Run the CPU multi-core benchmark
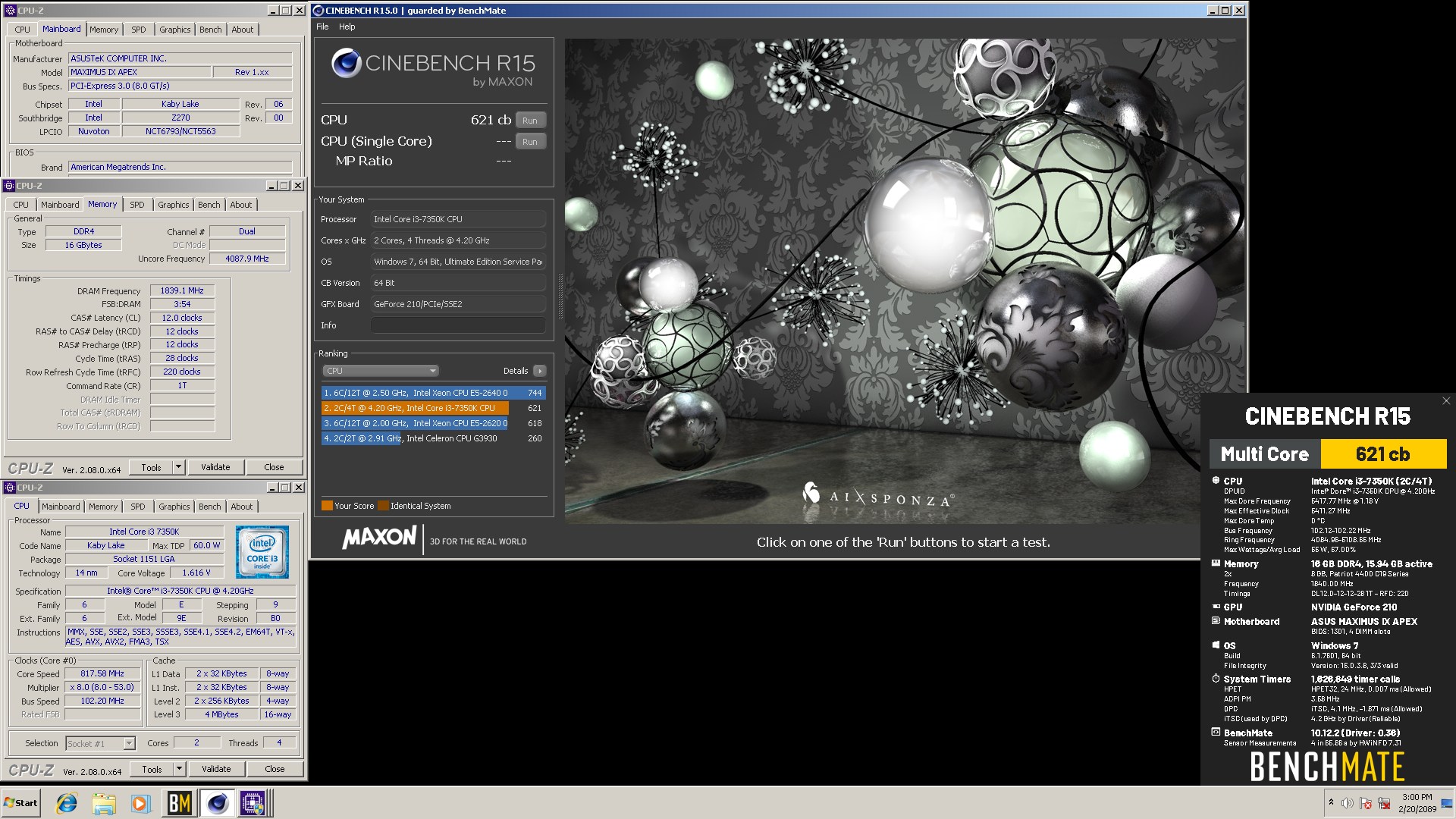 (530, 121)
